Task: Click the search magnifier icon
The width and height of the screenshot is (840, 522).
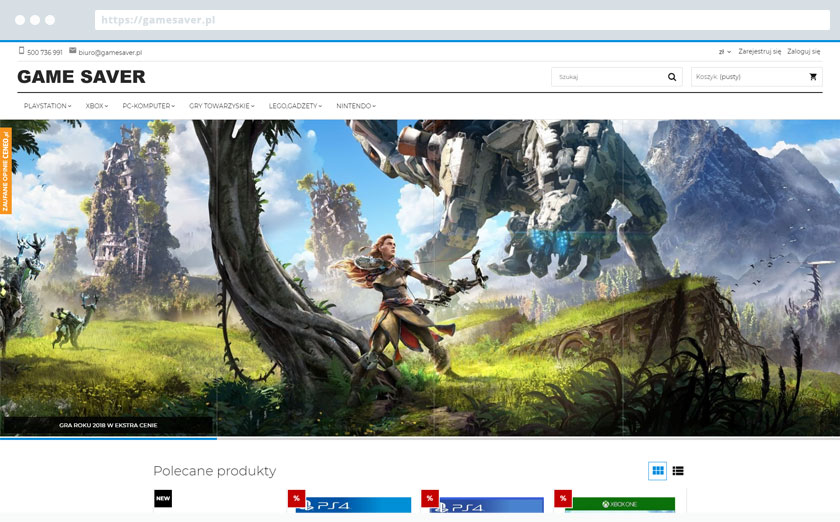Action: [672, 77]
